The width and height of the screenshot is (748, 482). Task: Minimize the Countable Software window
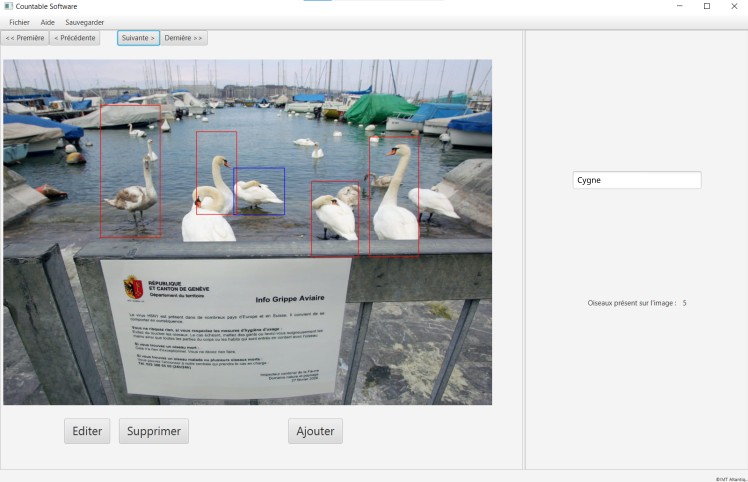[679, 6]
